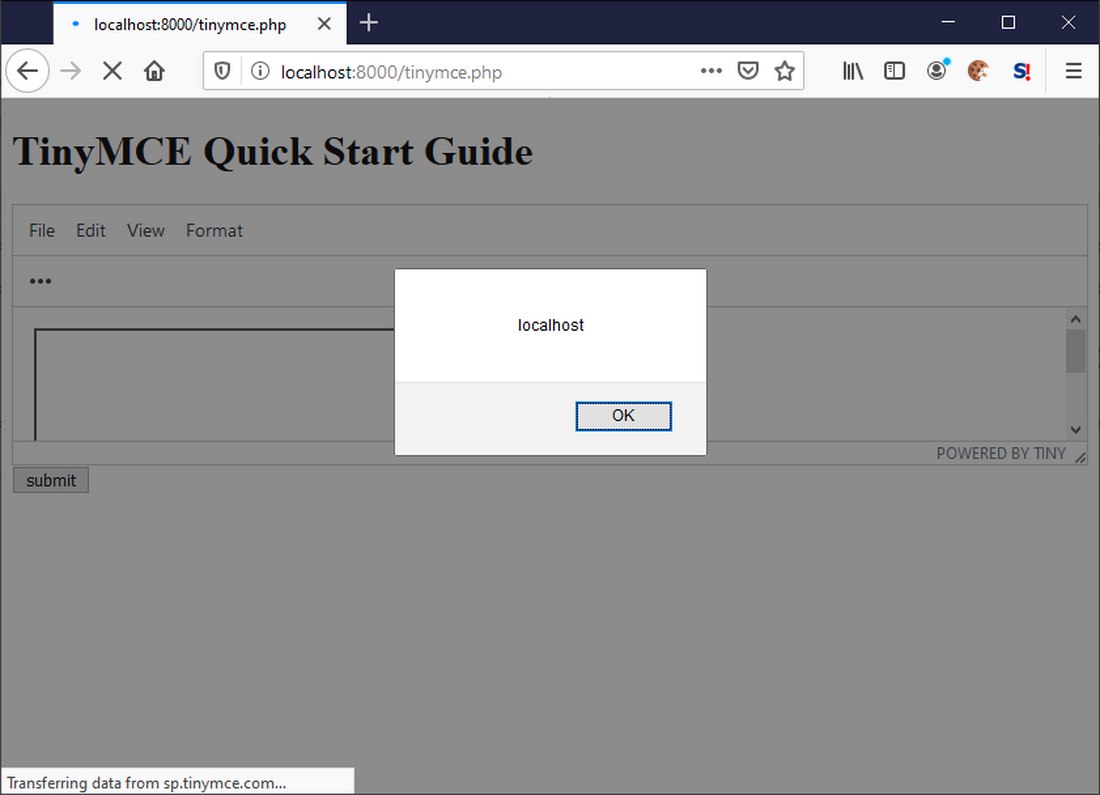Screen dimensions: 1100x795
Task: Click the forward navigation arrow
Action: (x=70, y=71)
